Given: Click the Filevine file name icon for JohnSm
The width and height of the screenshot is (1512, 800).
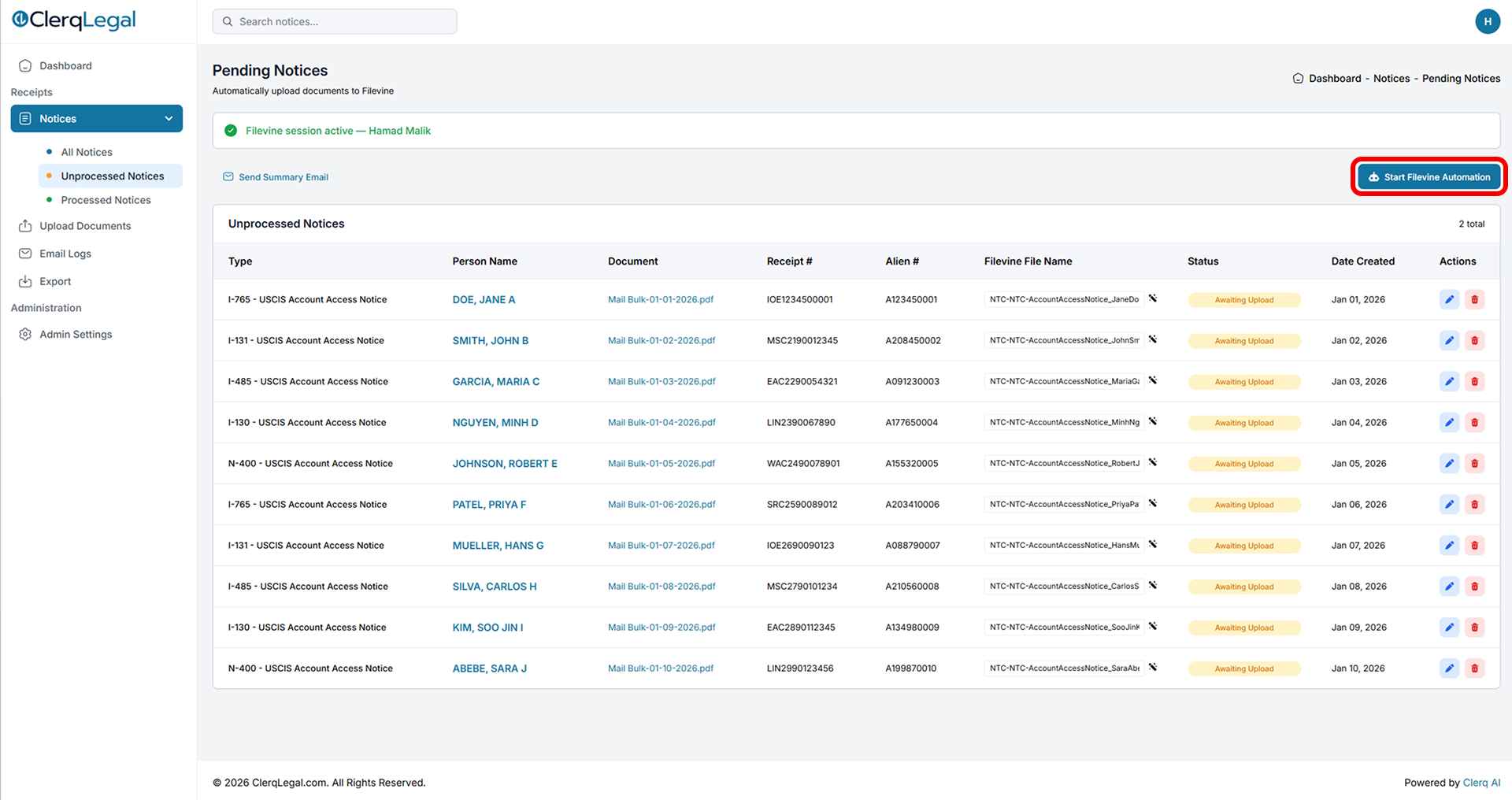Looking at the screenshot, I should [1153, 339].
